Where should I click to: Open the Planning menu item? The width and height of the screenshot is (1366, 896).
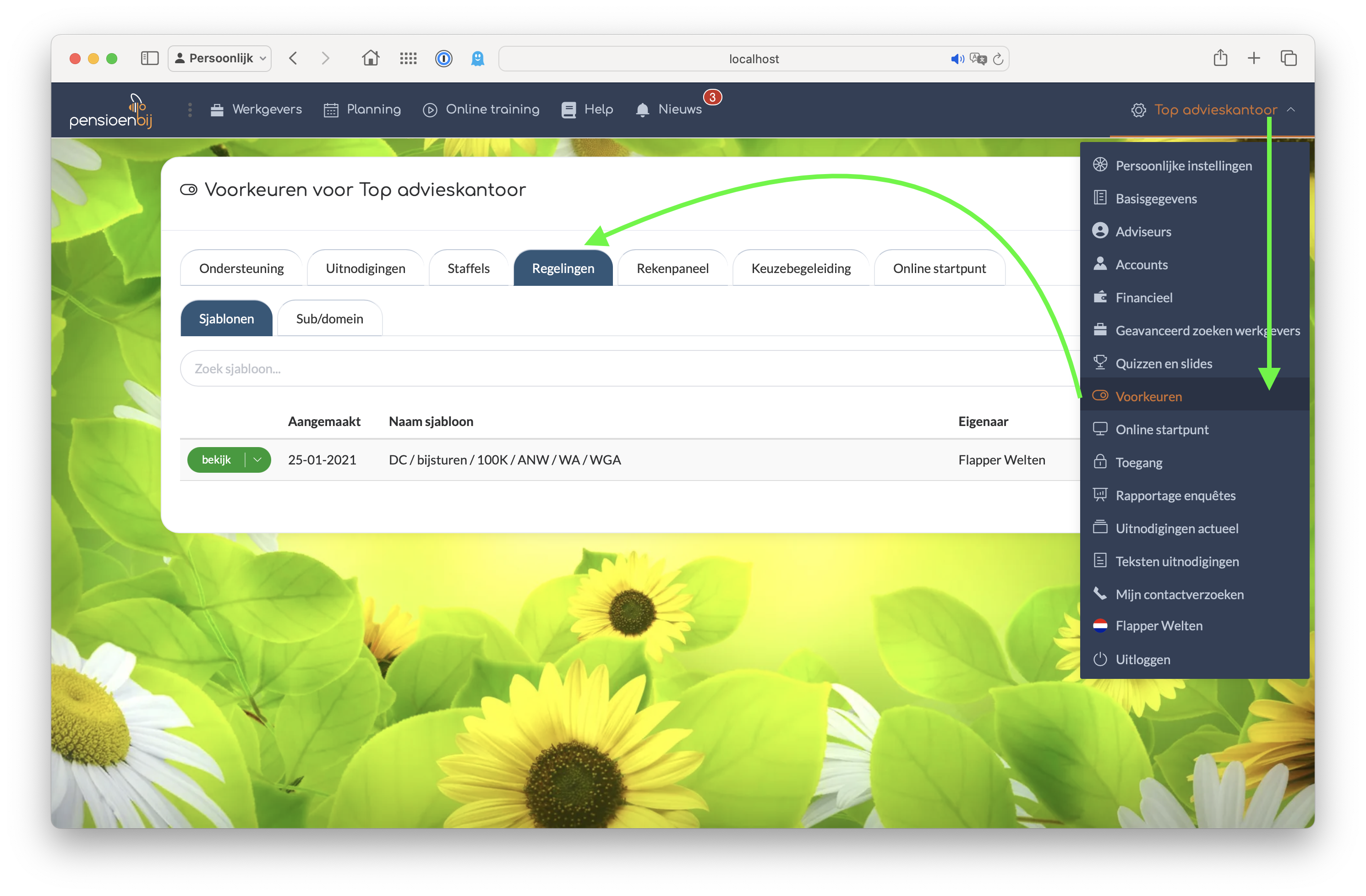point(362,109)
